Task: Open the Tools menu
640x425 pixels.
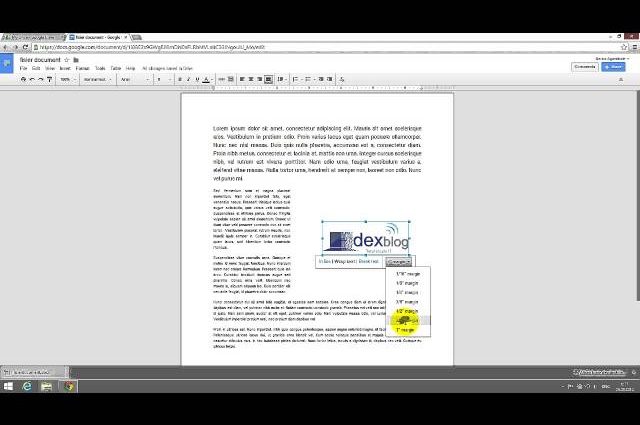Action: pyautogui.click(x=100, y=68)
